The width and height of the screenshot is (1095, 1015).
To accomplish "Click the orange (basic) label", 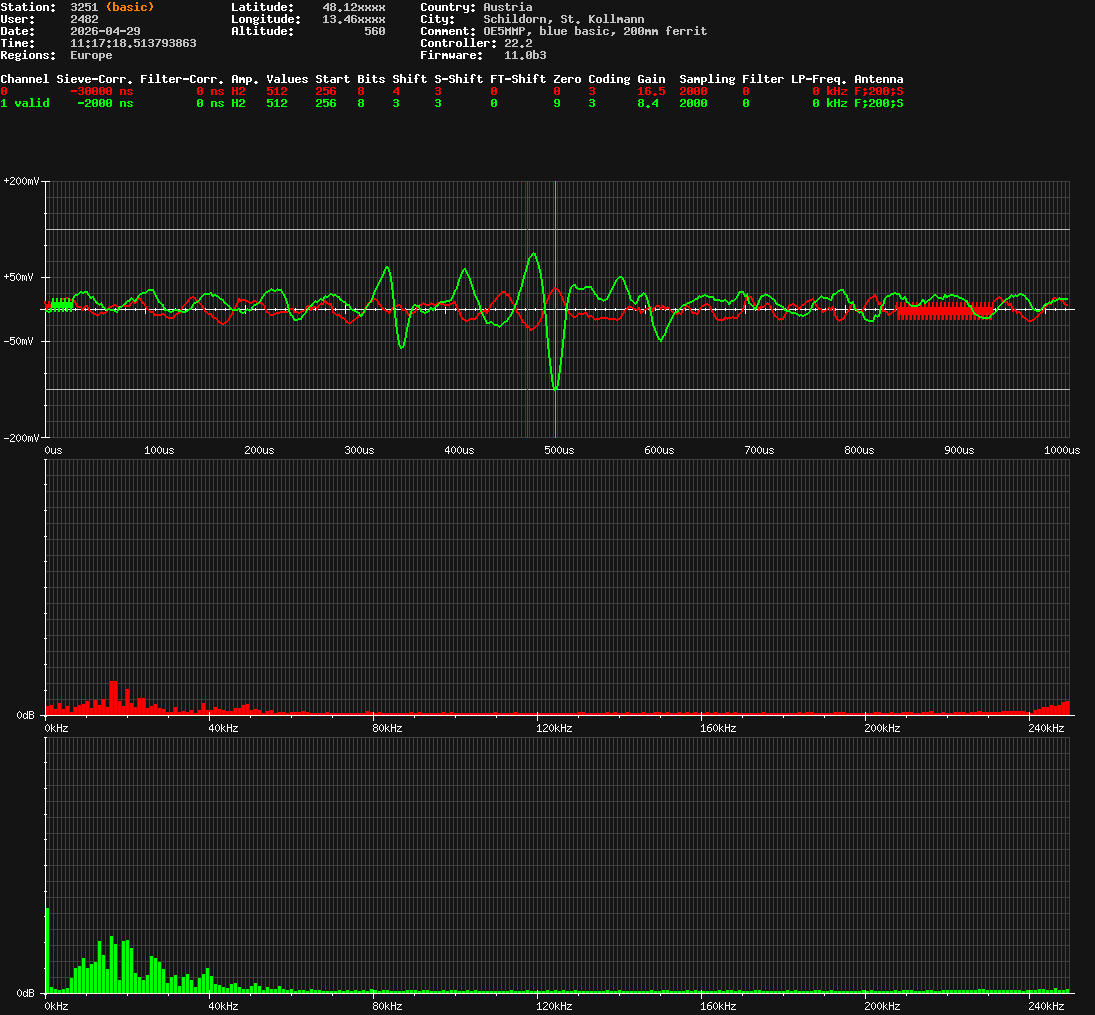I will (x=129, y=7).
